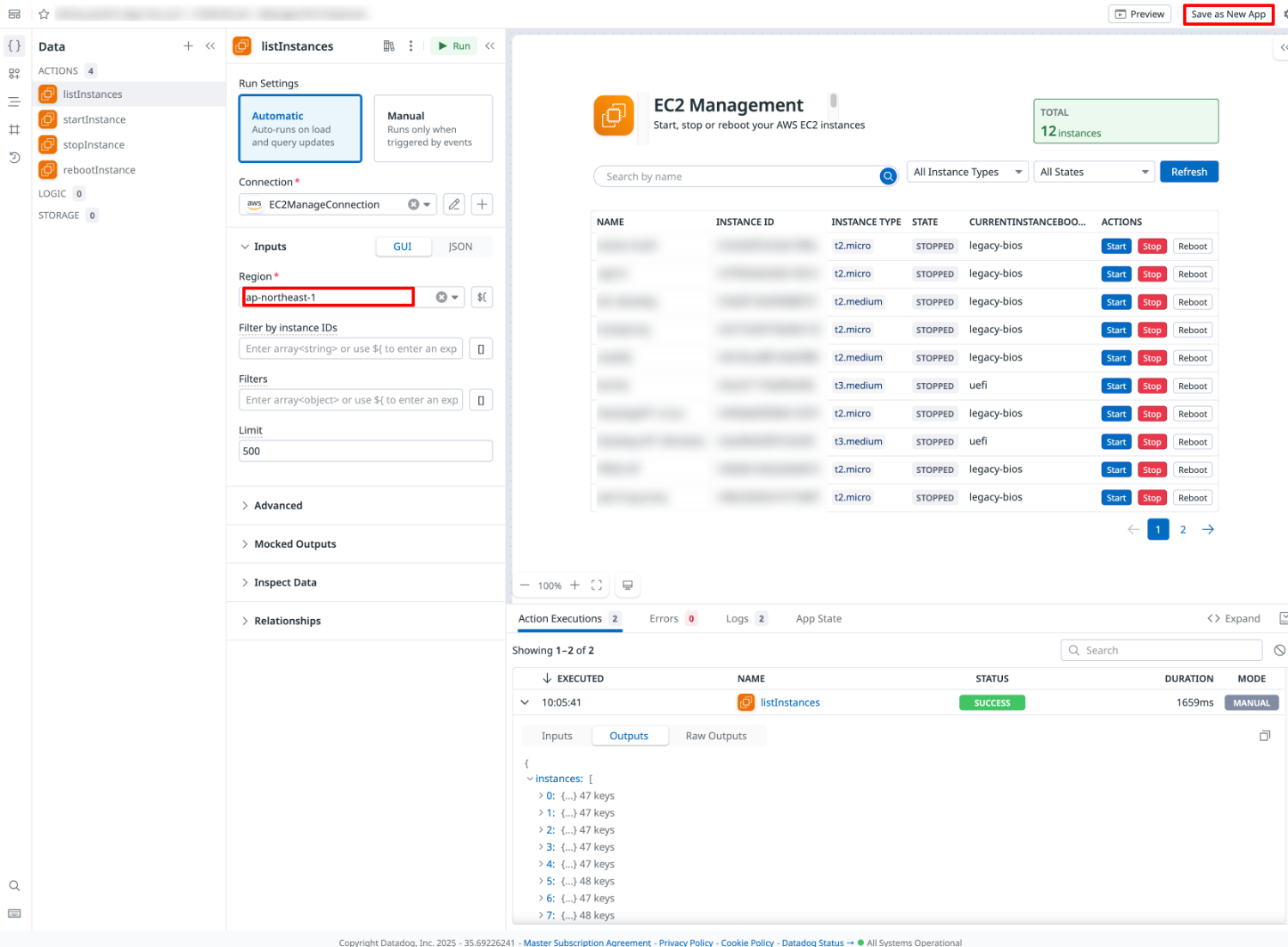The height and width of the screenshot is (947, 1288).
Task: Click the array bracket icon for Filters
Action: [481, 400]
